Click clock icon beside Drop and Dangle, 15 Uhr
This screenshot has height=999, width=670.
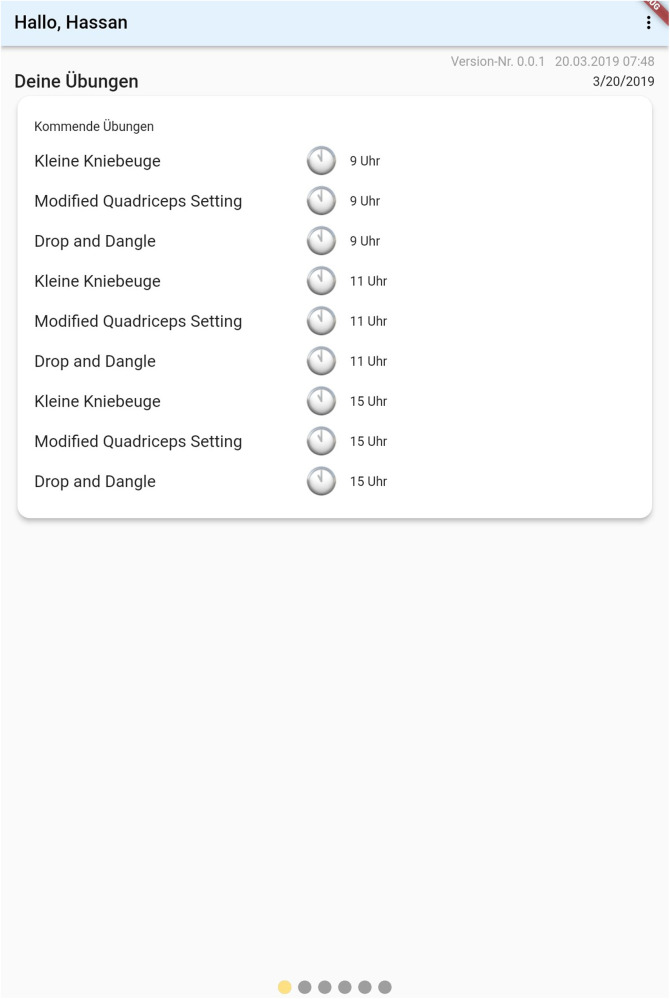pos(322,482)
